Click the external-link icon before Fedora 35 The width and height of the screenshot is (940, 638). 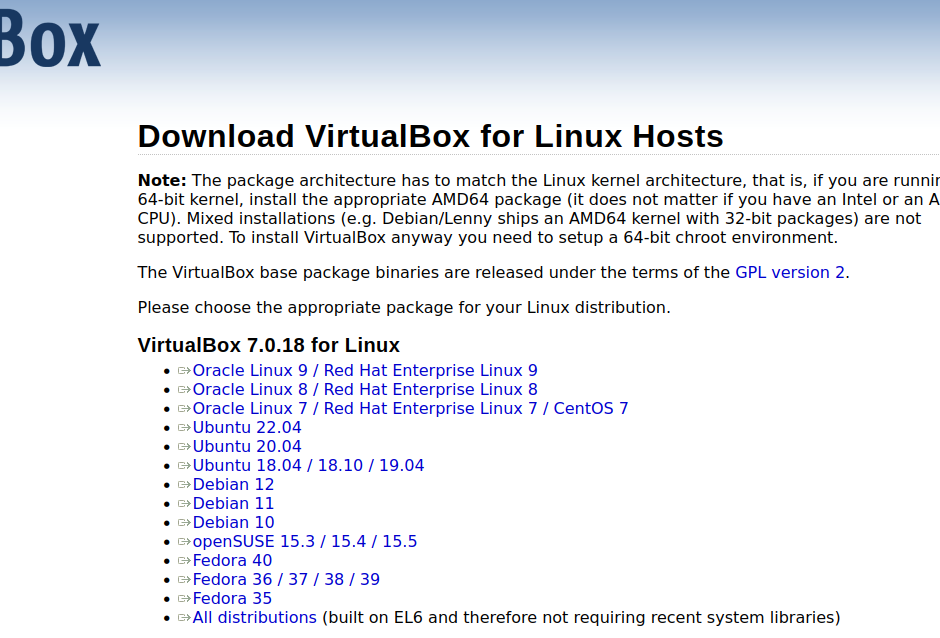184,599
